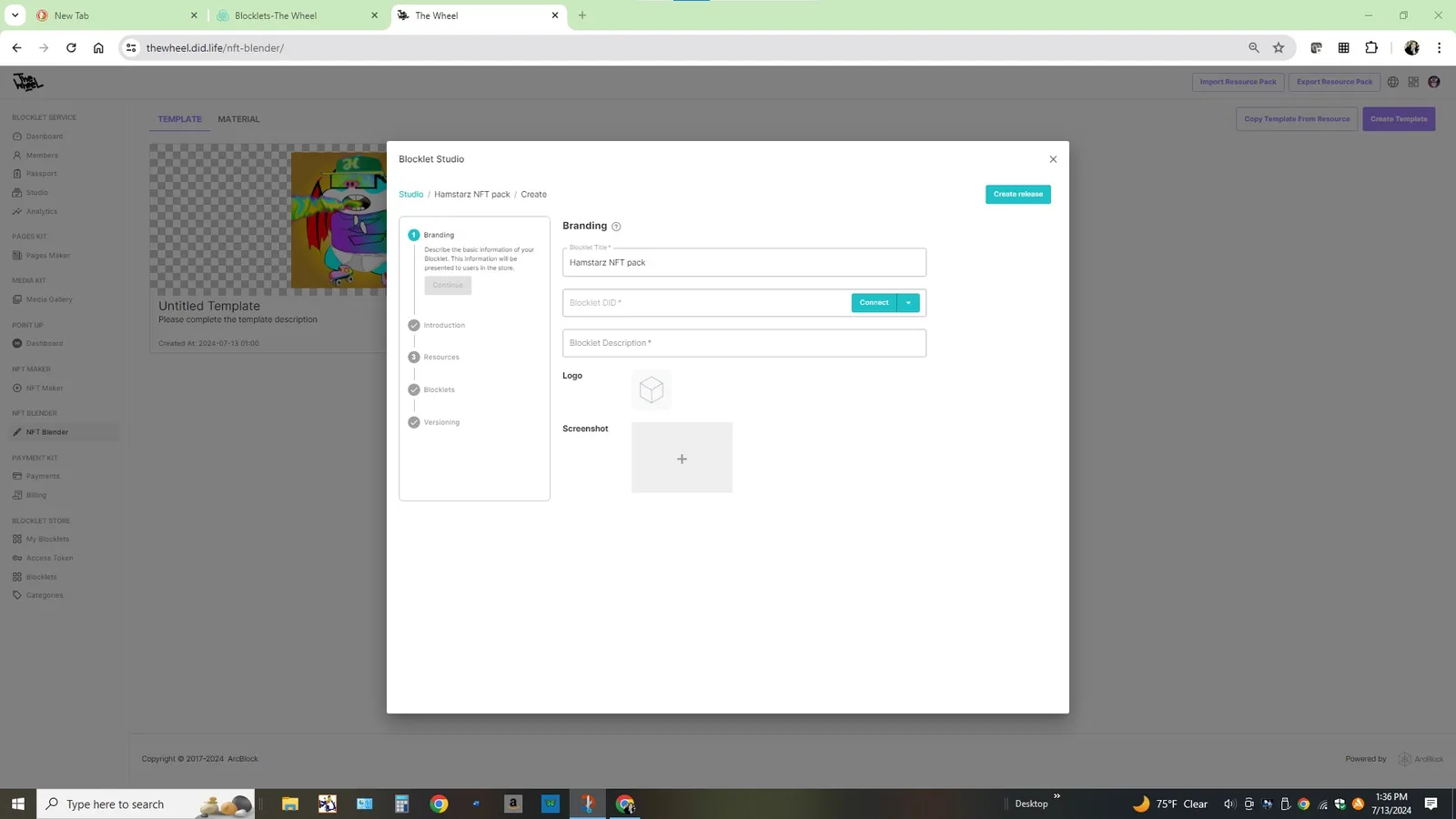Switch to the TEMPLATE tab
The width and height of the screenshot is (1456, 819).
180,119
